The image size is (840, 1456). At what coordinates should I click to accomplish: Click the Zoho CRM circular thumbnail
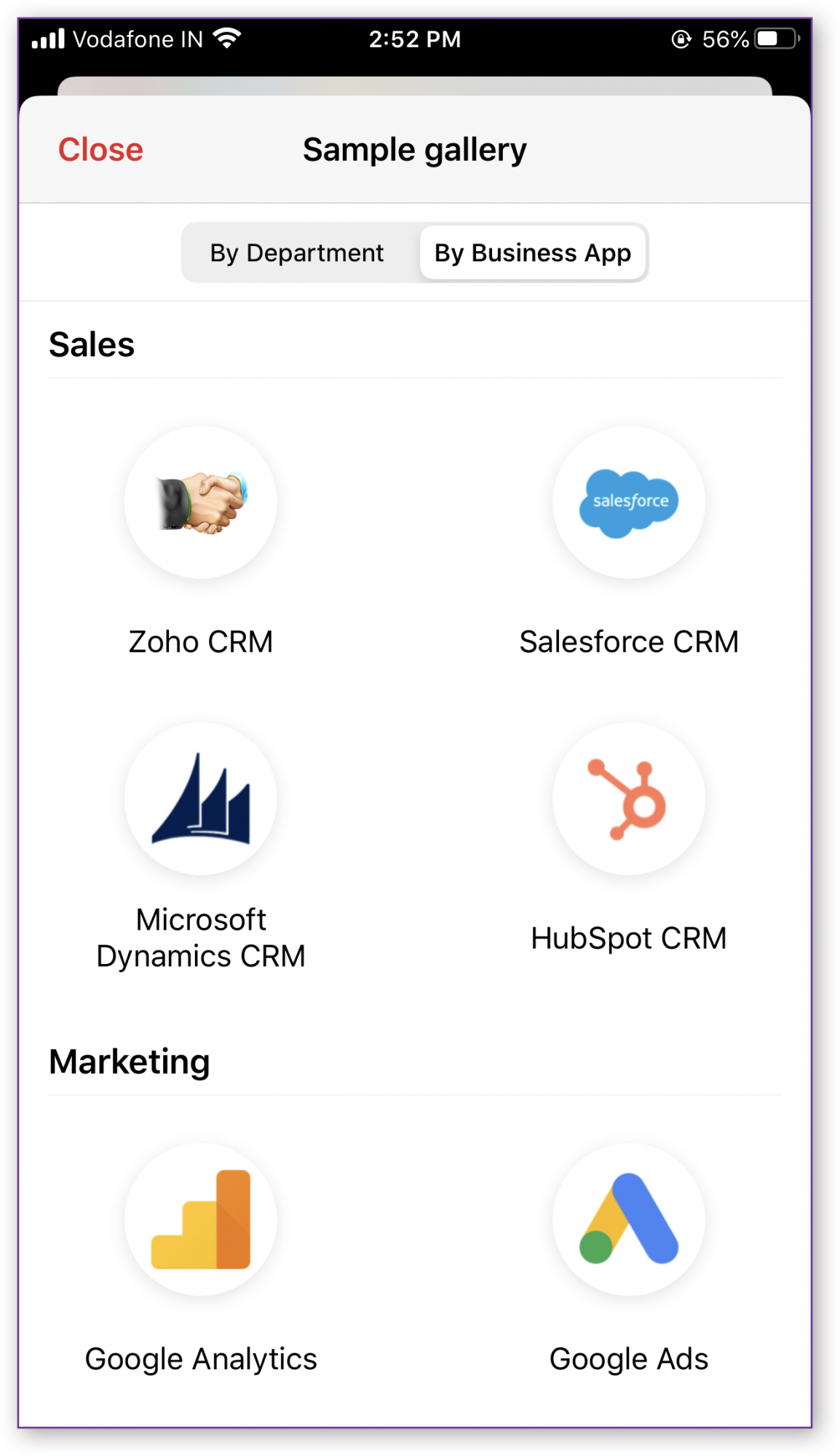point(202,502)
